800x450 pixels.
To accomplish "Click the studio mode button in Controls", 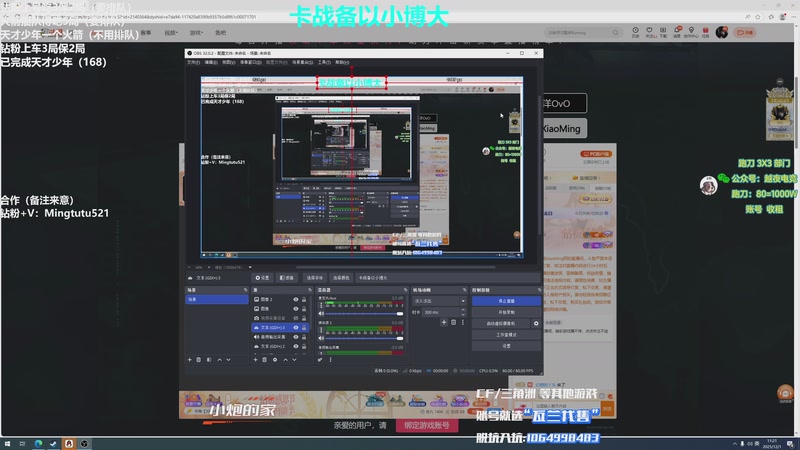I will [x=506, y=335].
